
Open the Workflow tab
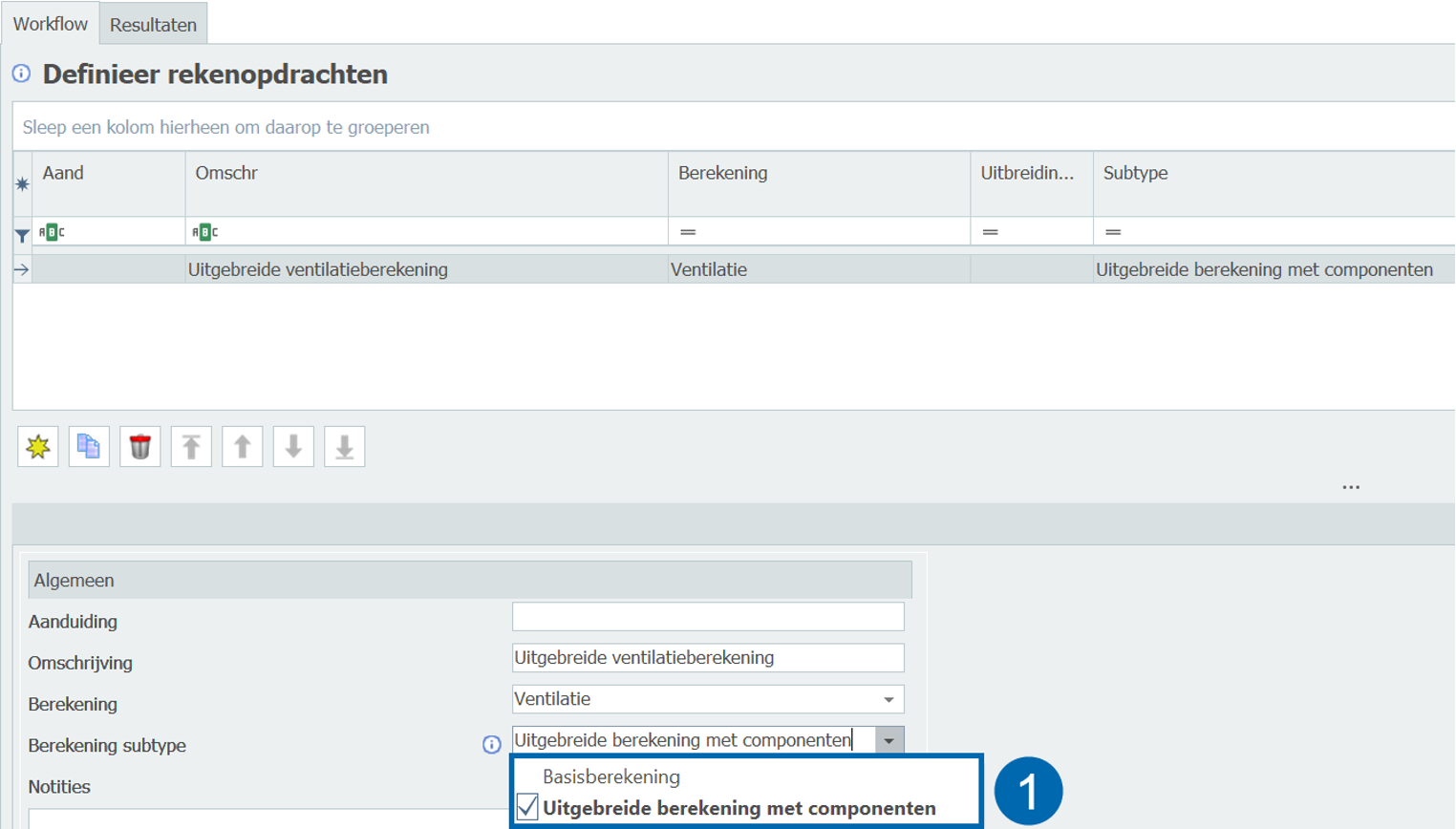click(50, 24)
